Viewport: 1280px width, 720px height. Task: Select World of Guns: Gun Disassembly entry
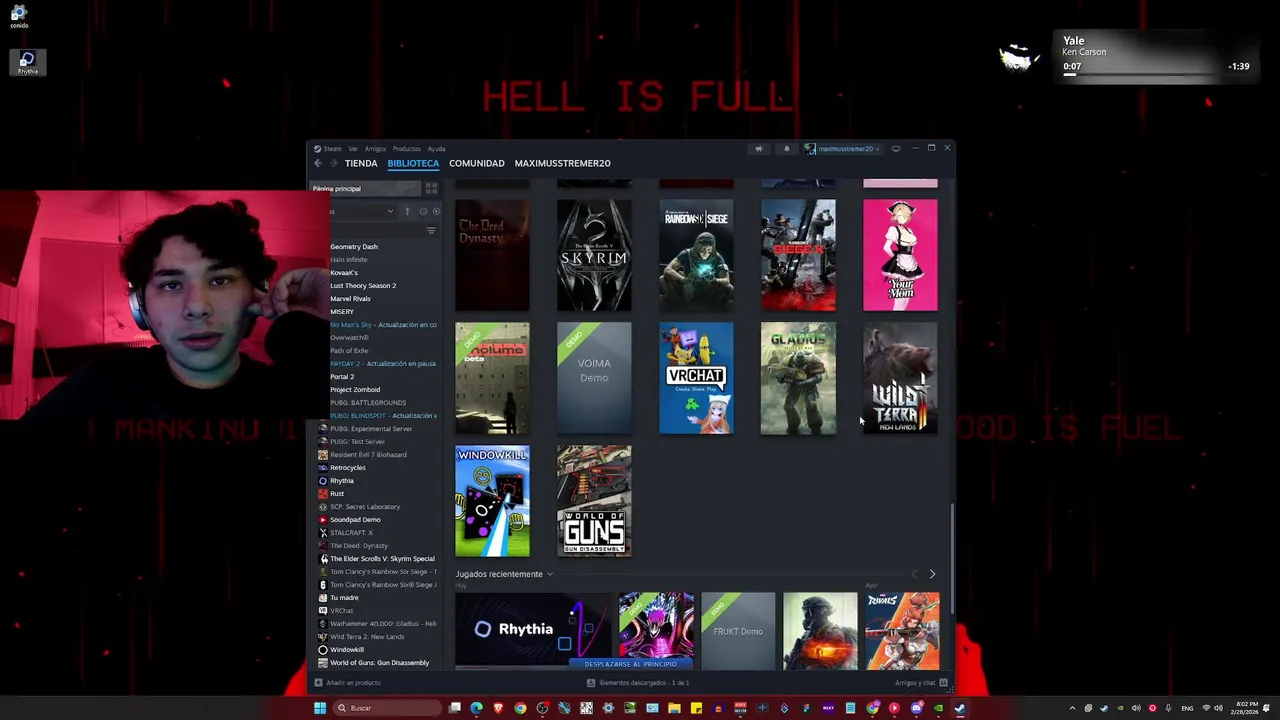tap(379, 663)
